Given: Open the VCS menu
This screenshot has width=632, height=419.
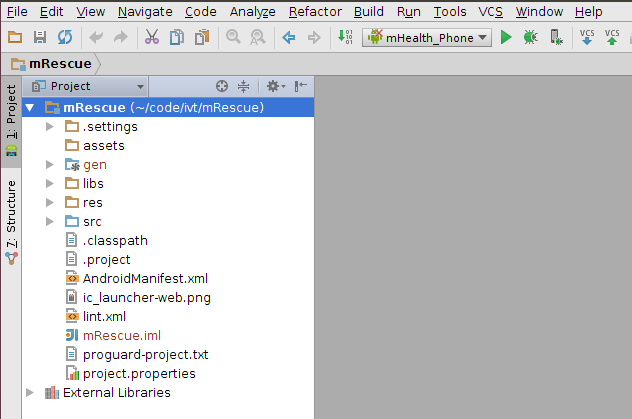Looking at the screenshot, I should pos(491,12).
